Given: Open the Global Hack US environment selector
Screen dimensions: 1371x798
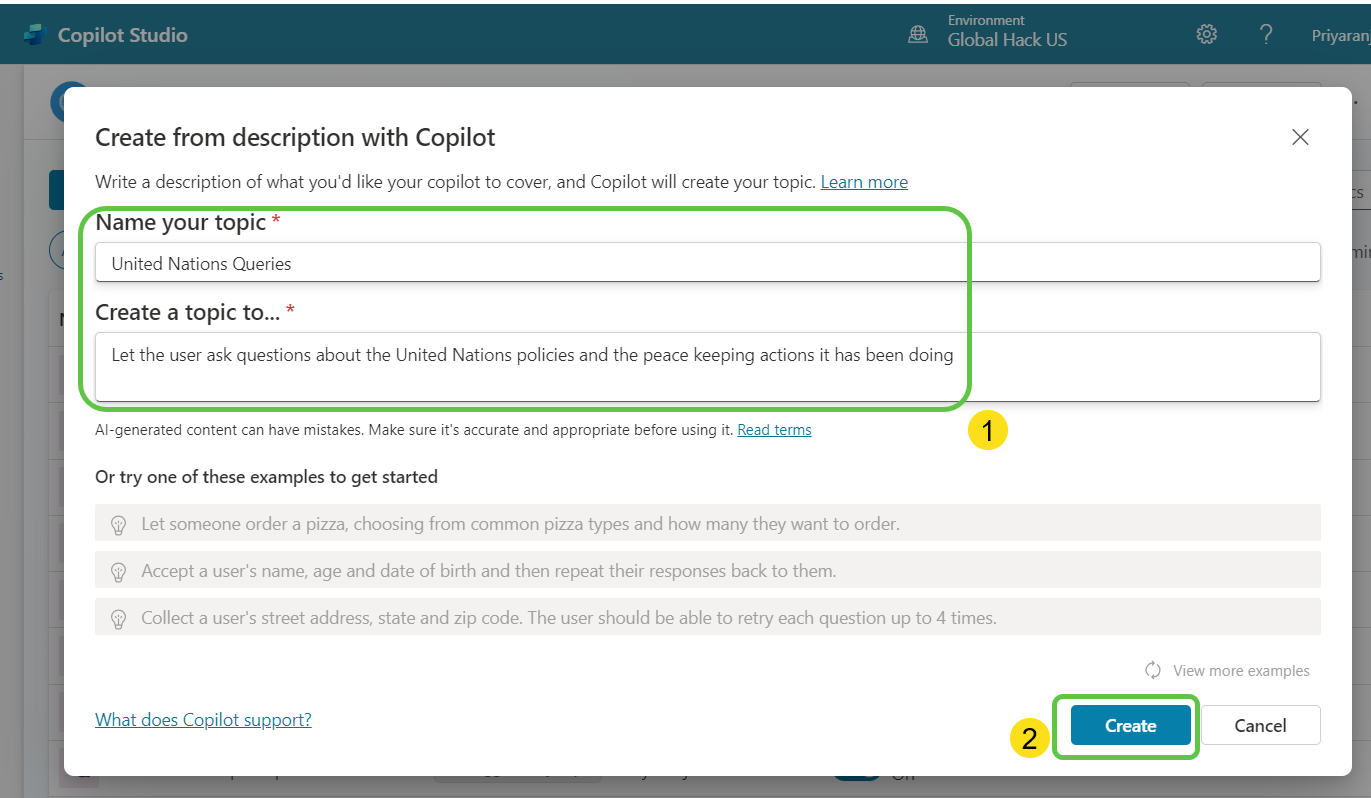Looking at the screenshot, I should [x=1007, y=40].
